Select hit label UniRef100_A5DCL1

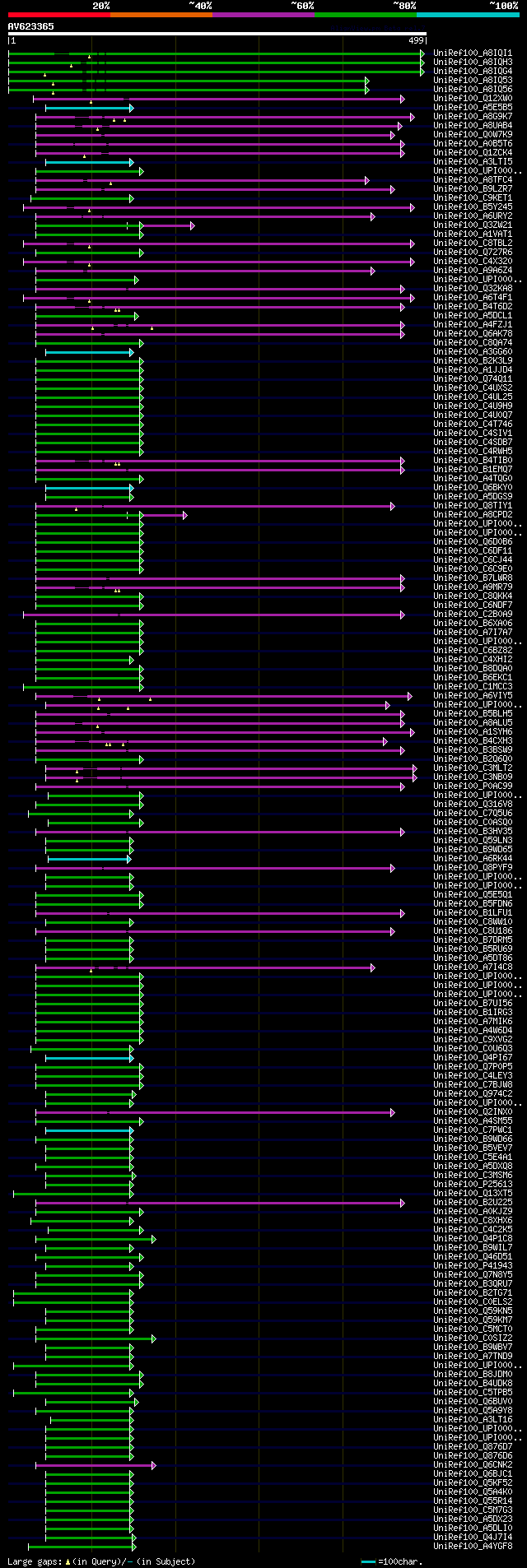tap(473, 316)
